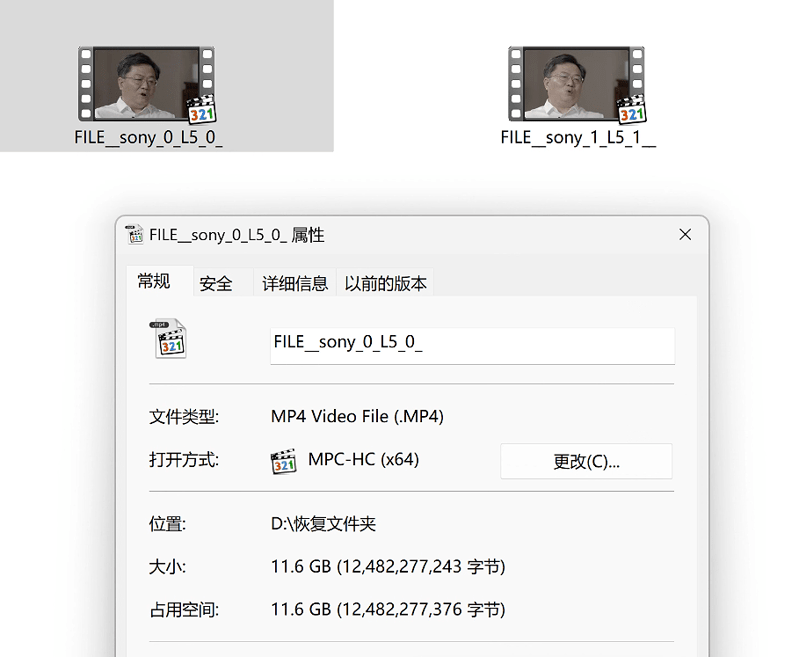Screen dimensions: 799x657
Task: Click the large MP4 file type icon
Action: [x=168, y=338]
